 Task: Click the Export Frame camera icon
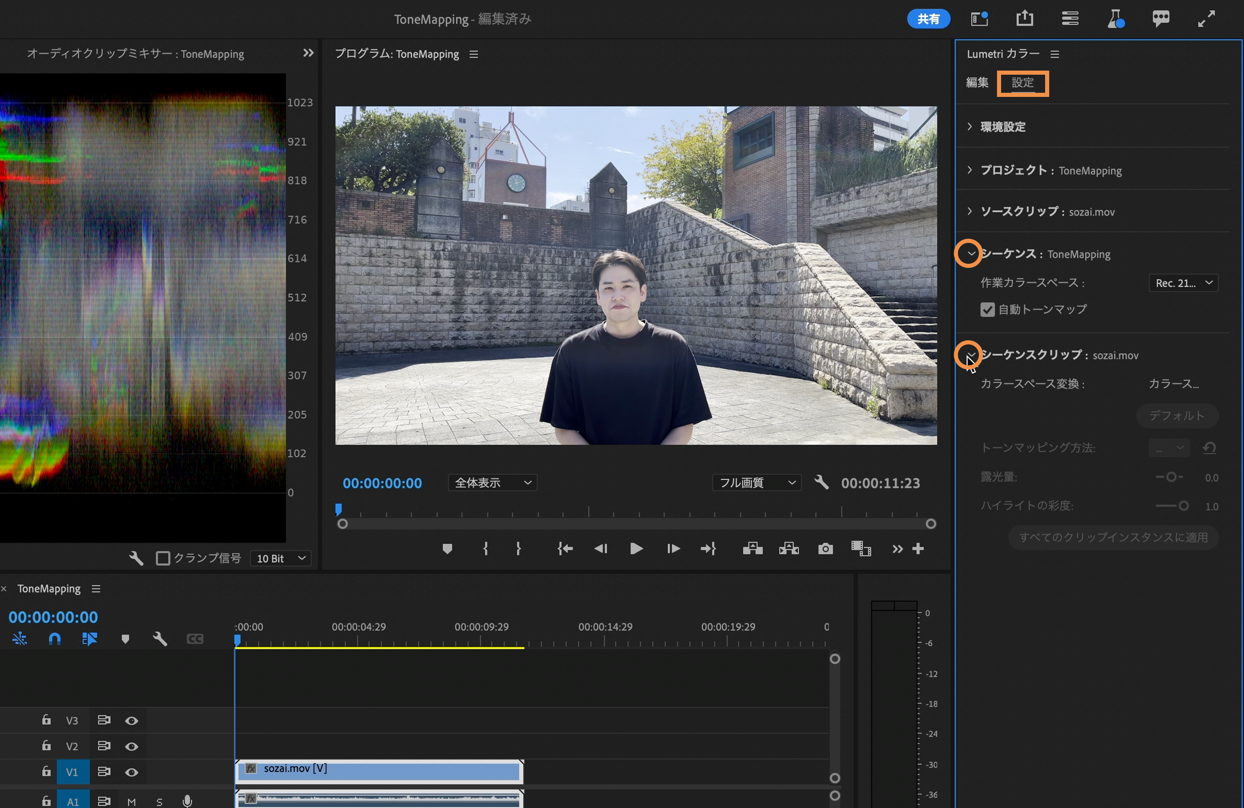(825, 549)
